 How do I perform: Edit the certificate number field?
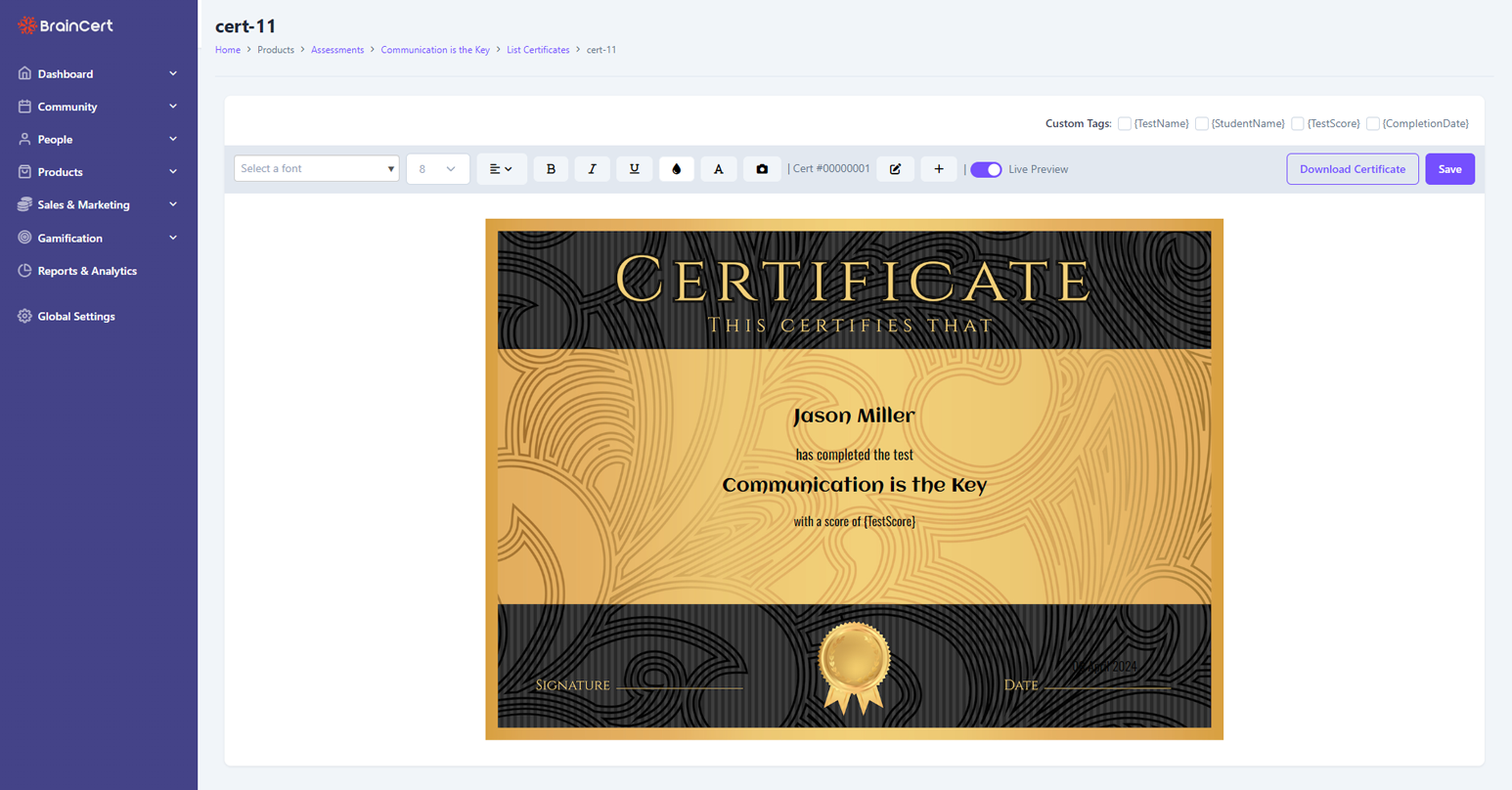pyautogui.click(x=895, y=168)
